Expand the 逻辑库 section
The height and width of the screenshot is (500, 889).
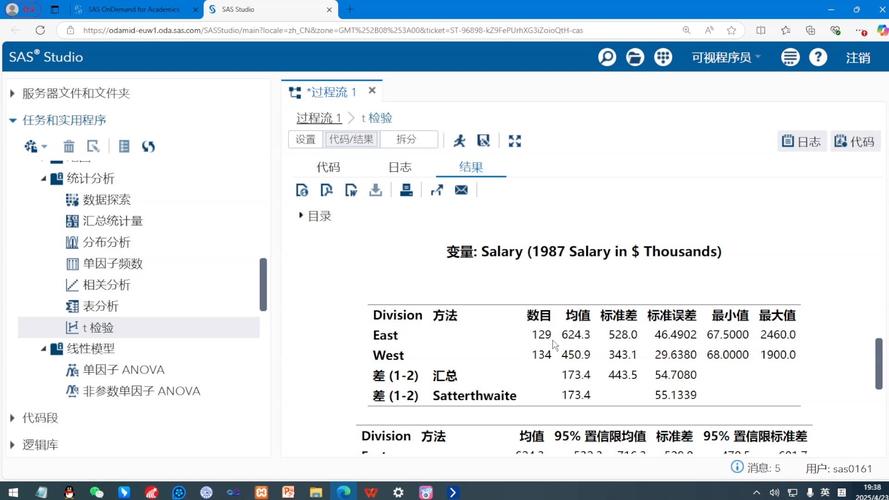[13, 445]
